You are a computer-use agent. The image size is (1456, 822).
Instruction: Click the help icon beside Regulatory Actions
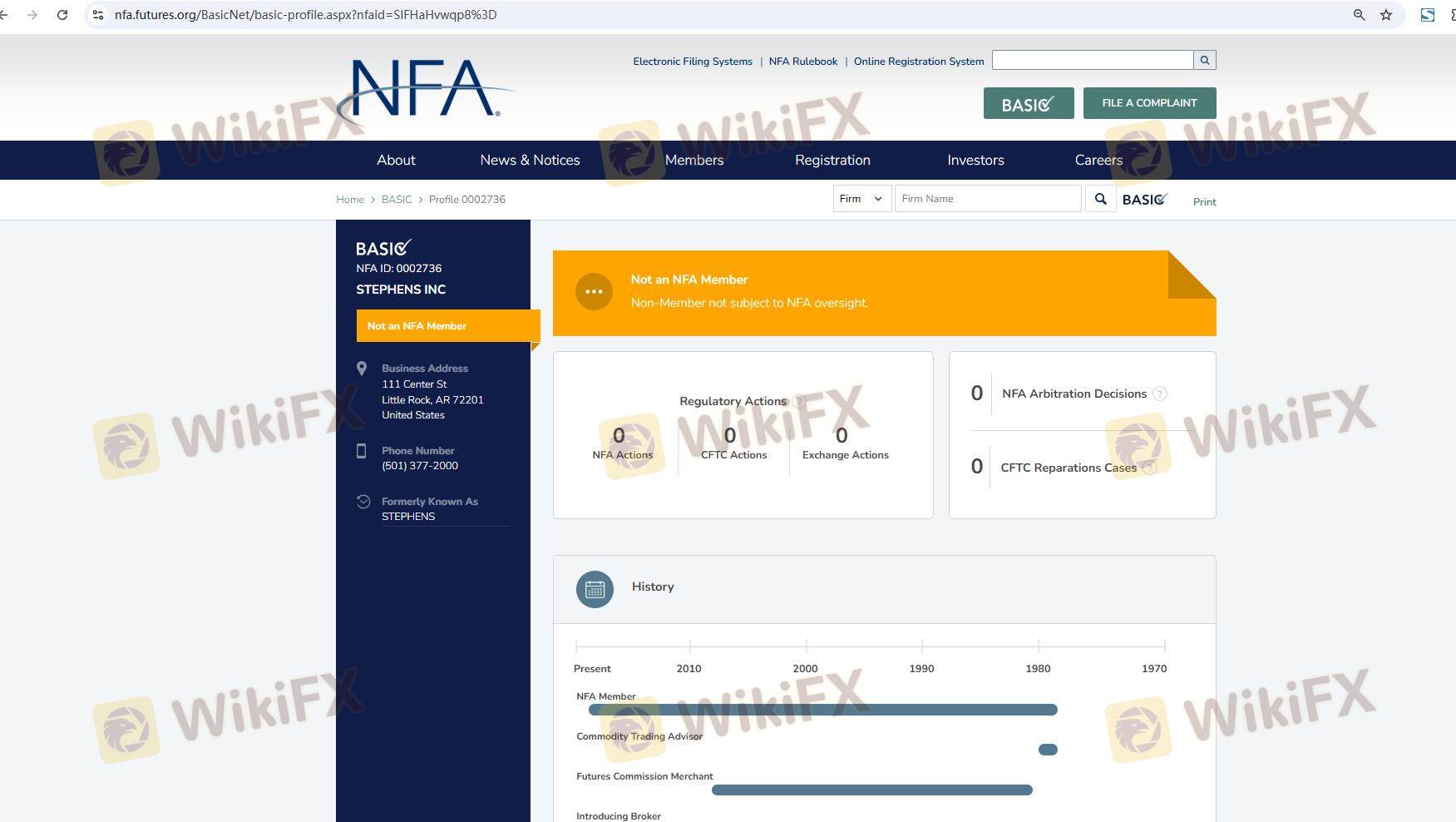tap(799, 401)
